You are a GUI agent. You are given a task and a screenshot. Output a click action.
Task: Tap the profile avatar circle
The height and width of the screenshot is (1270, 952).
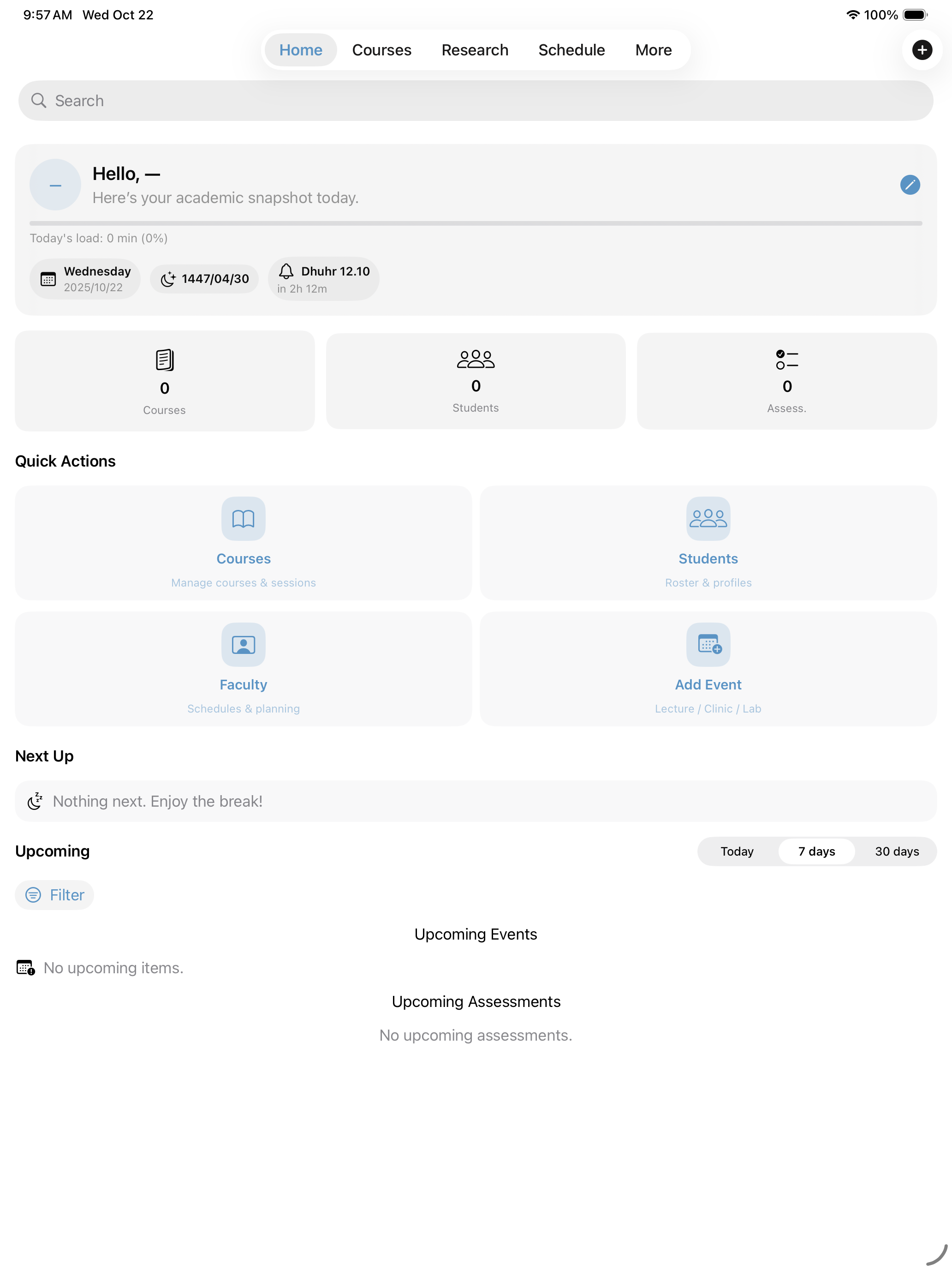coord(55,185)
